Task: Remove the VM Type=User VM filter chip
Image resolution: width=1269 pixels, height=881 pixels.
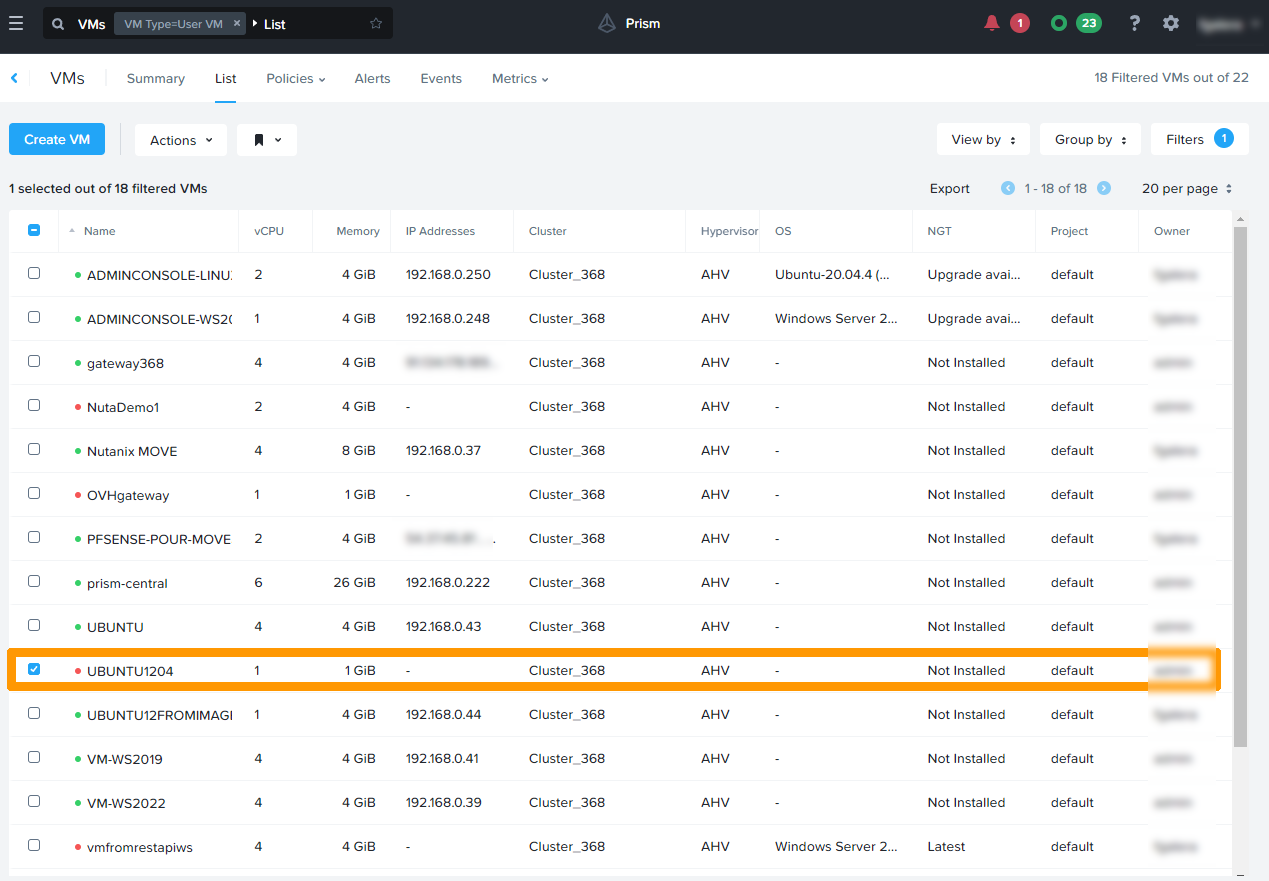Action: click(x=236, y=23)
